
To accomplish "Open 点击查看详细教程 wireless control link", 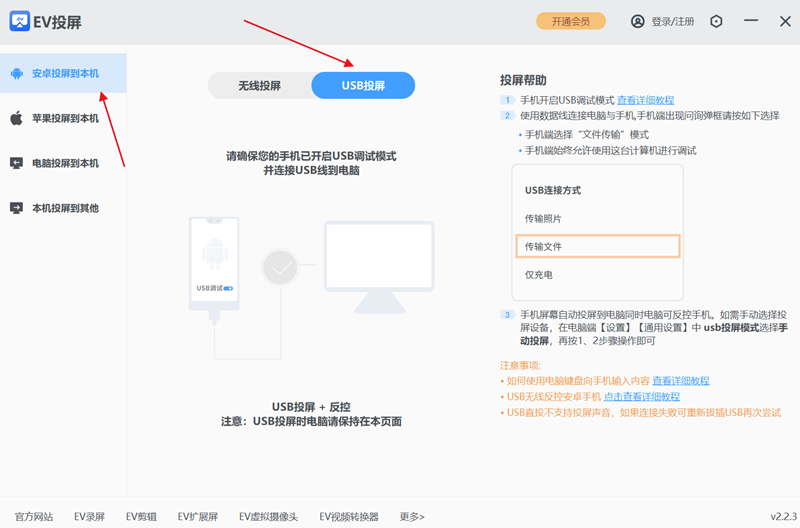I will [642, 397].
